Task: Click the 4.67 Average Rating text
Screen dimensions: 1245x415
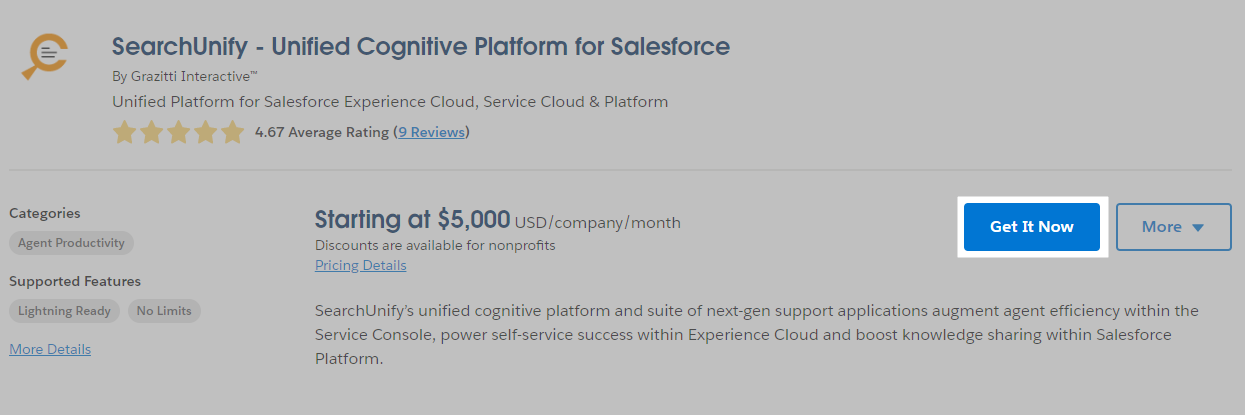Action: [x=321, y=132]
